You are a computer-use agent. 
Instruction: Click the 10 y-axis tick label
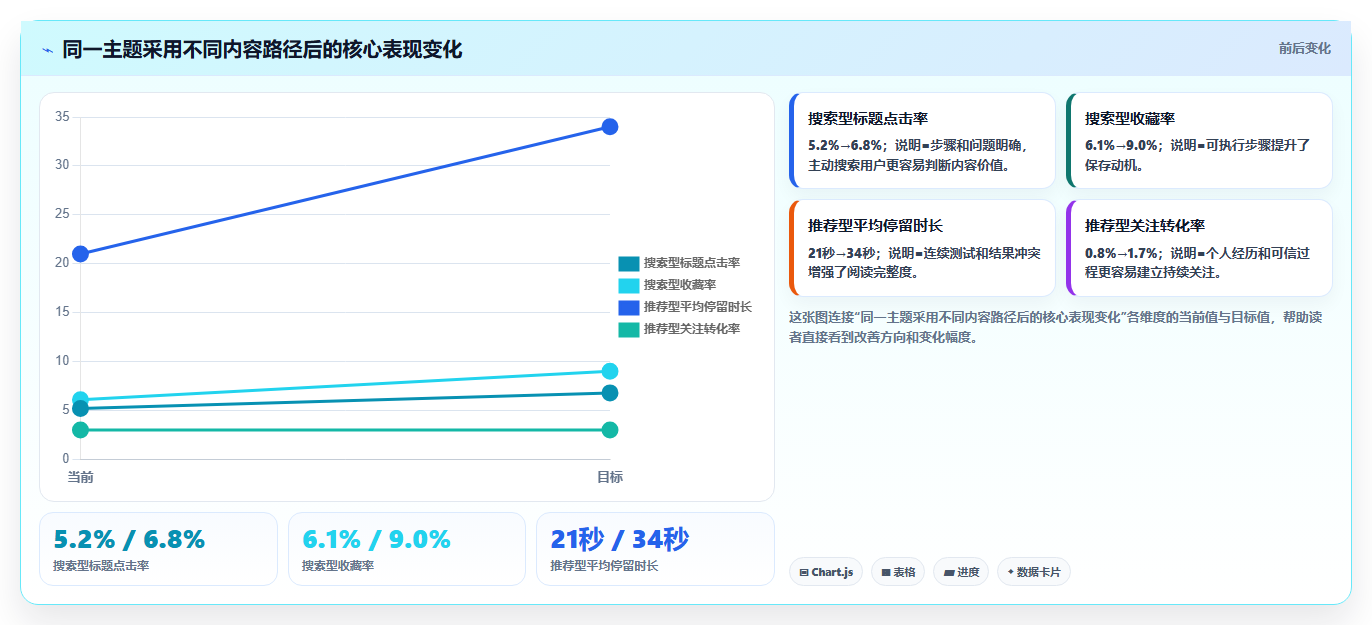pos(62,361)
